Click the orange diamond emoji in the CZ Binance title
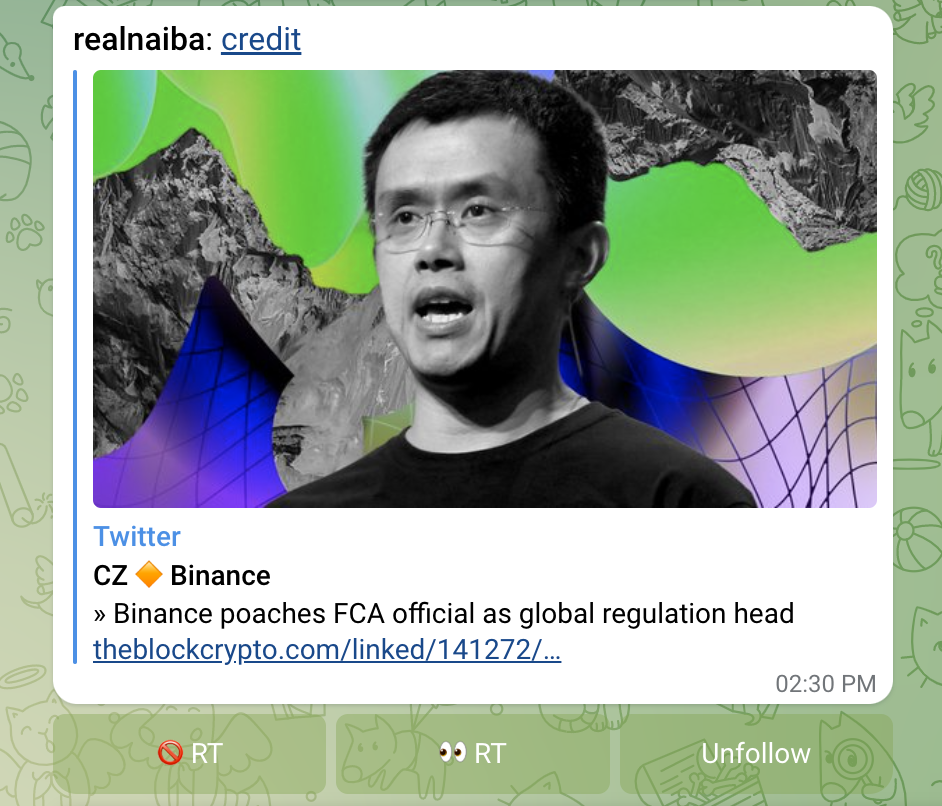The height and width of the screenshot is (806, 942). [148, 575]
